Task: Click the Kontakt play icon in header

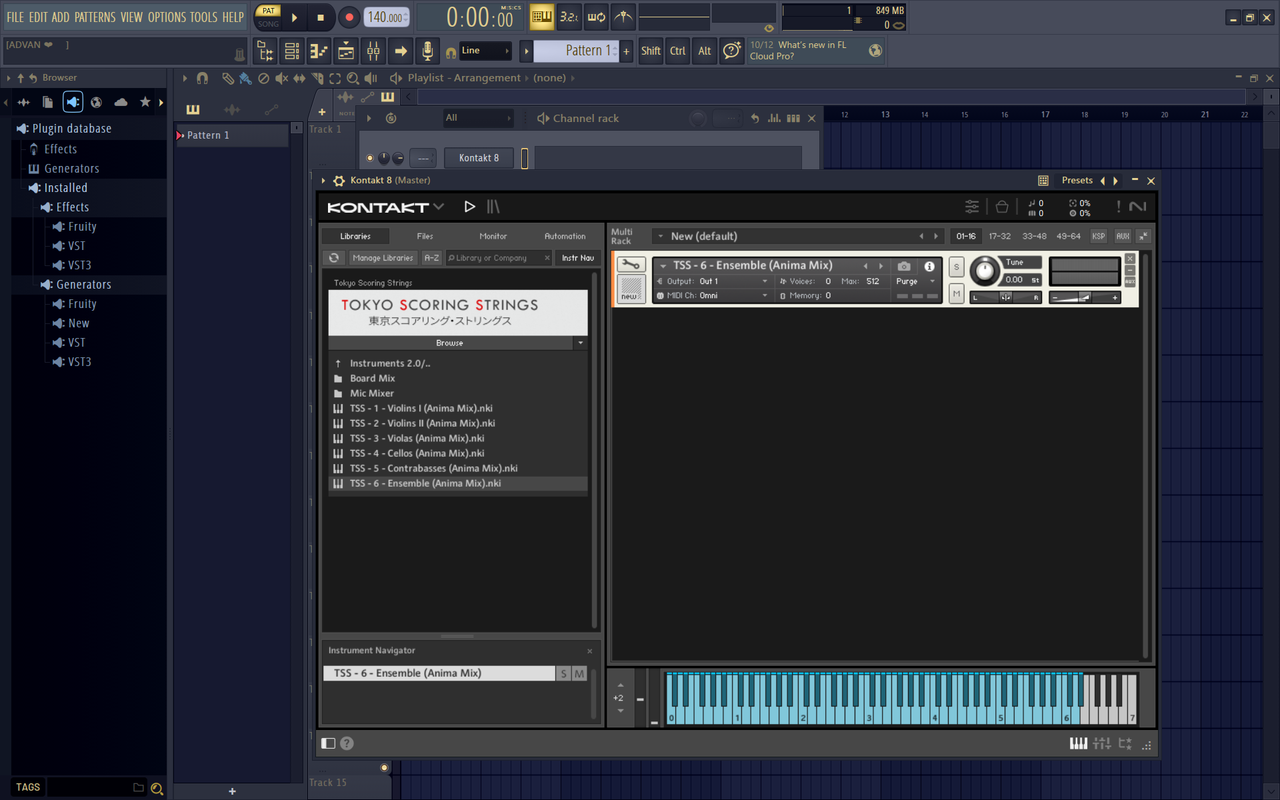Action: coord(470,207)
